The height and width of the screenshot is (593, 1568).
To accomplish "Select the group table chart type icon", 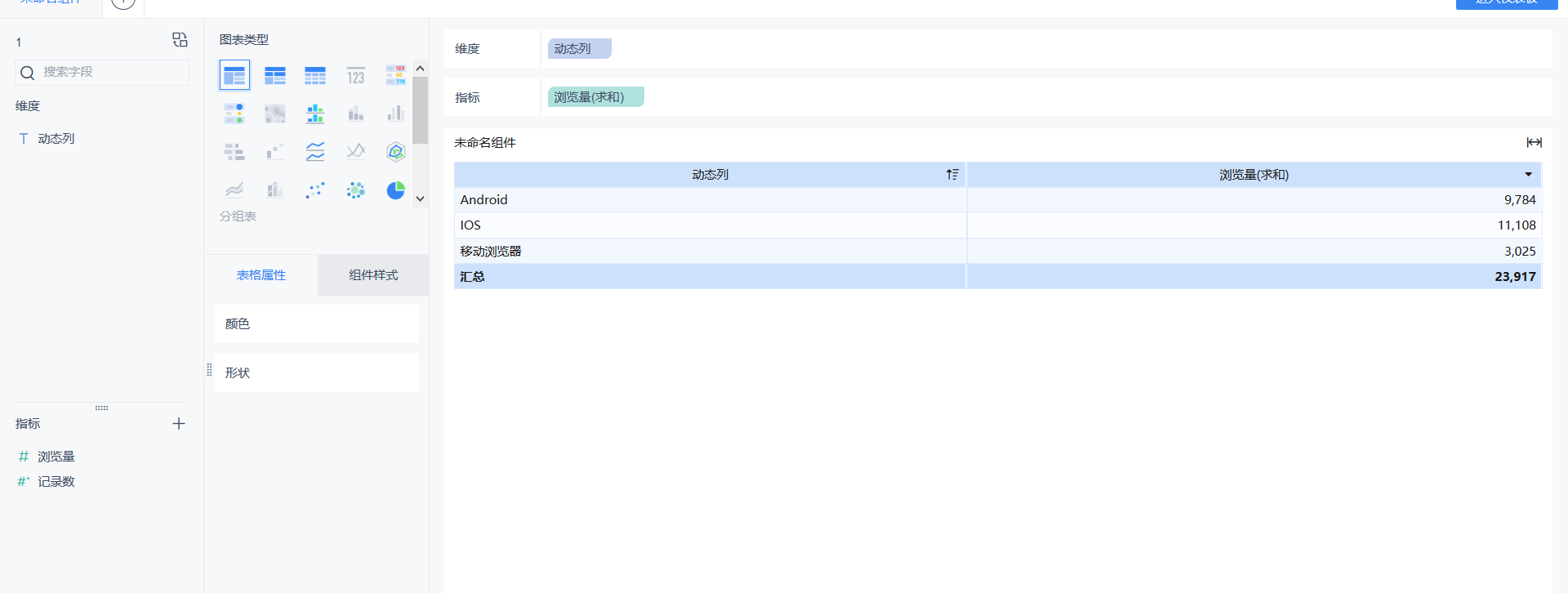I will pyautogui.click(x=234, y=75).
